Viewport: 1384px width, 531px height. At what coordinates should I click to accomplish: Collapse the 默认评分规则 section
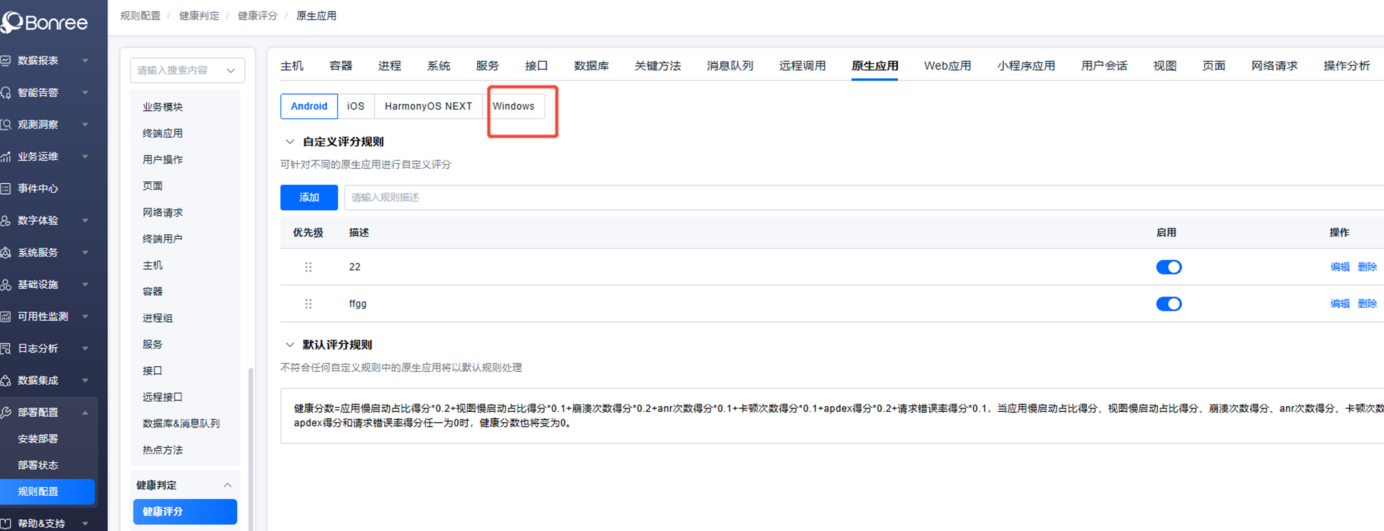[x=290, y=345]
